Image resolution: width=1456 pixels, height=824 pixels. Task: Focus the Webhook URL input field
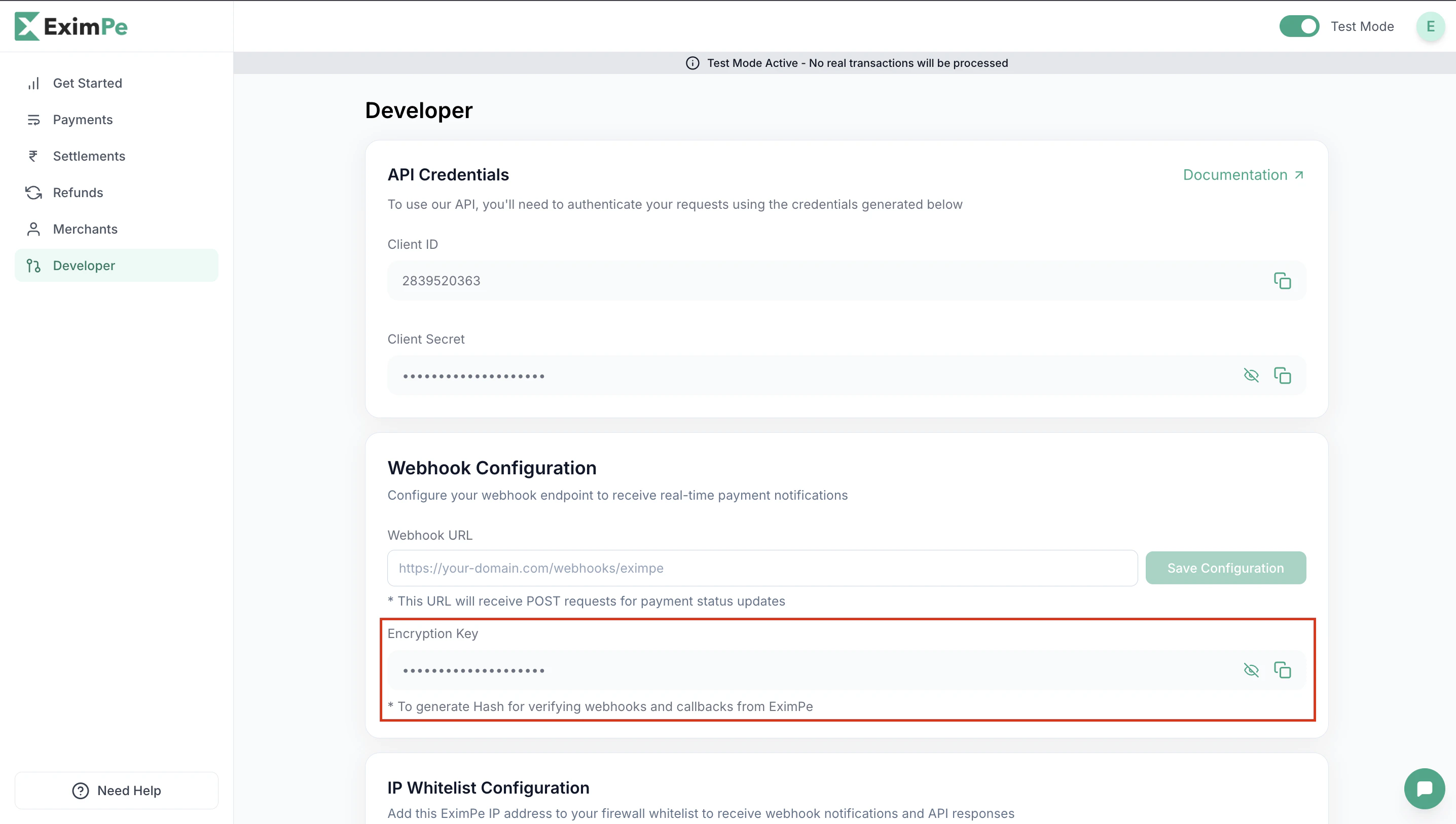click(761, 568)
